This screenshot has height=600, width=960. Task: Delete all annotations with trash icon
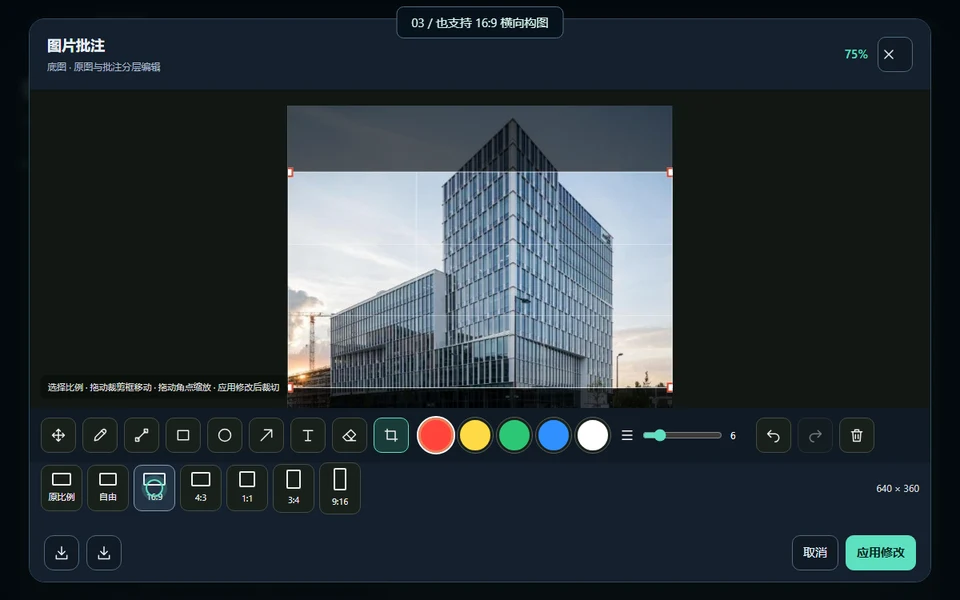(857, 435)
